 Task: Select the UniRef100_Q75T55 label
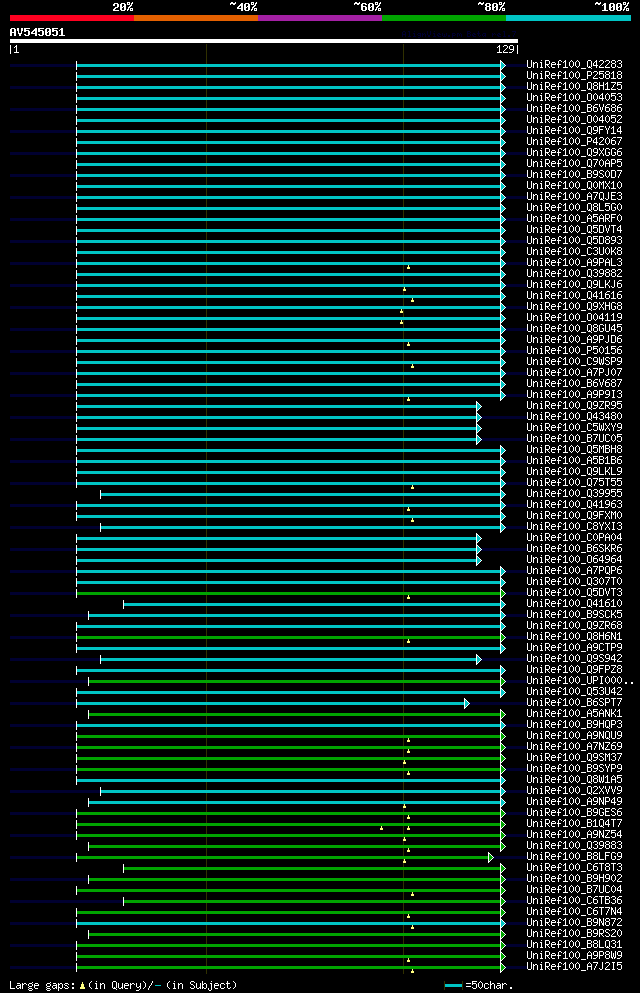[x=574, y=483]
